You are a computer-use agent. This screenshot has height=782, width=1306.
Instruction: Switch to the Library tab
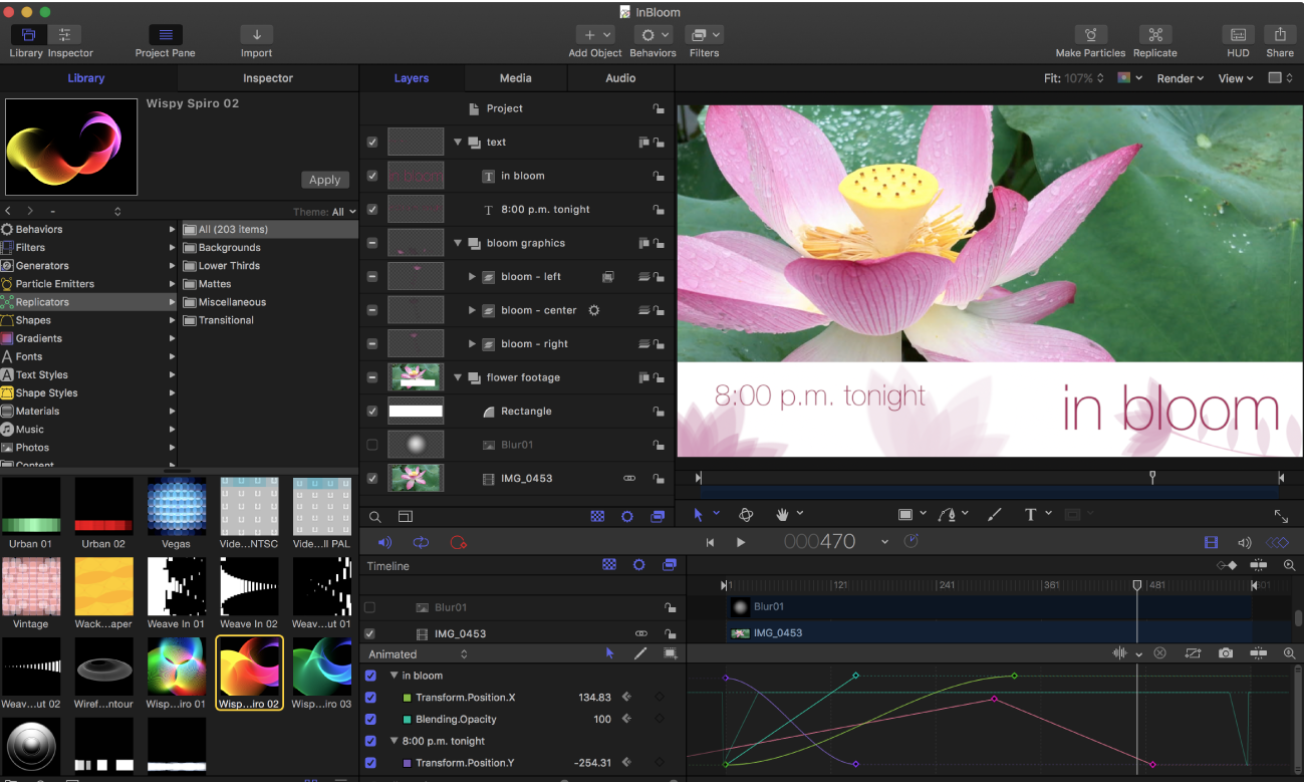tap(86, 78)
